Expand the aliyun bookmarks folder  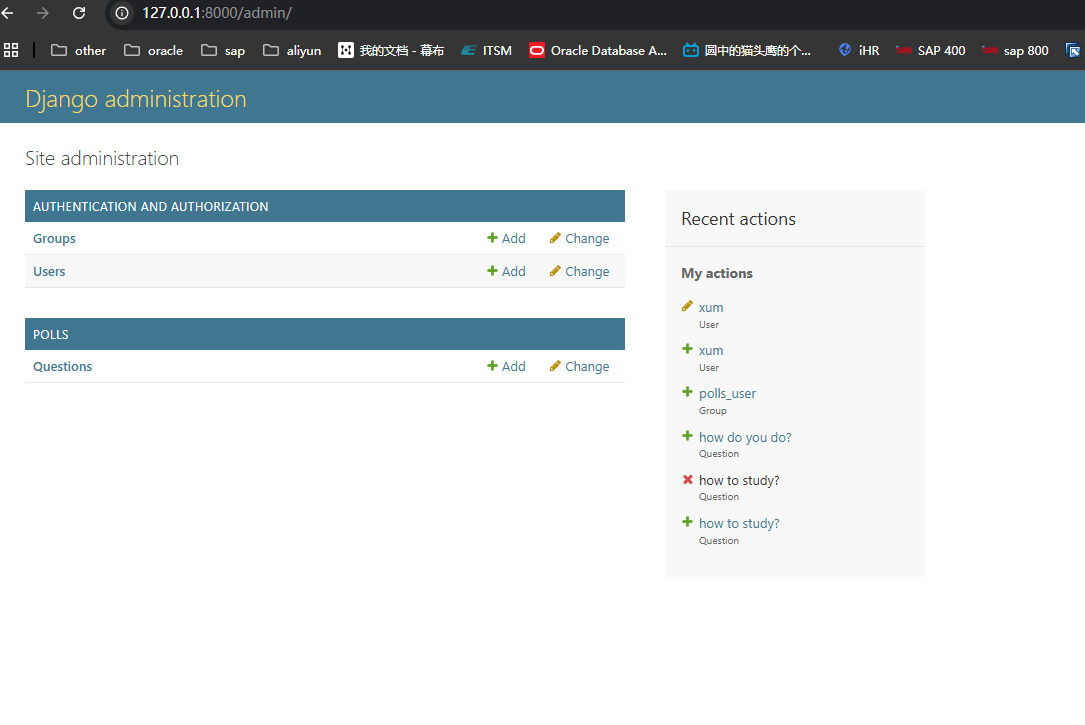292,50
